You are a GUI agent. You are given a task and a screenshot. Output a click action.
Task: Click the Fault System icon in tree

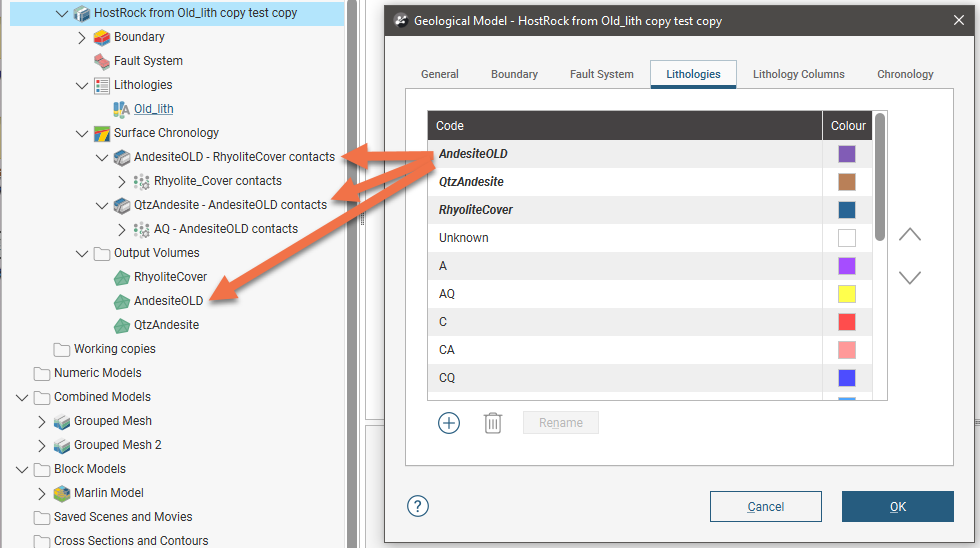[101, 61]
